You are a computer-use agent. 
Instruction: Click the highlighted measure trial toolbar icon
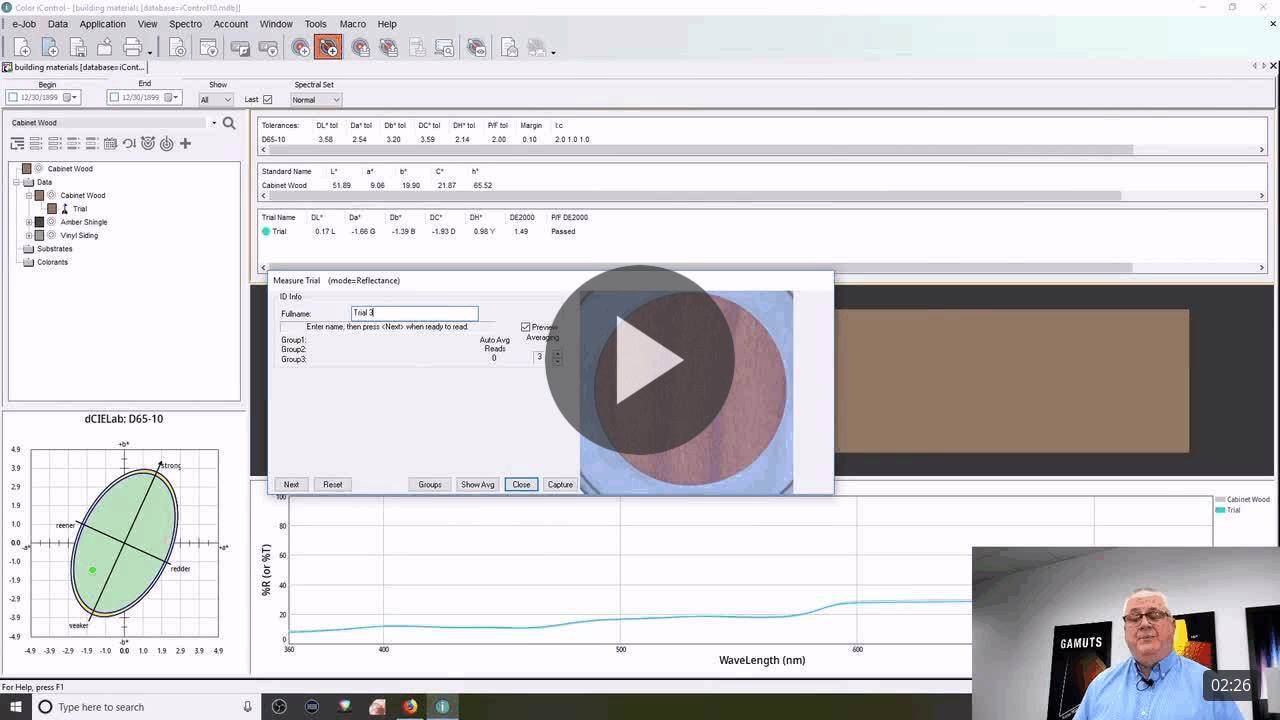[x=328, y=47]
